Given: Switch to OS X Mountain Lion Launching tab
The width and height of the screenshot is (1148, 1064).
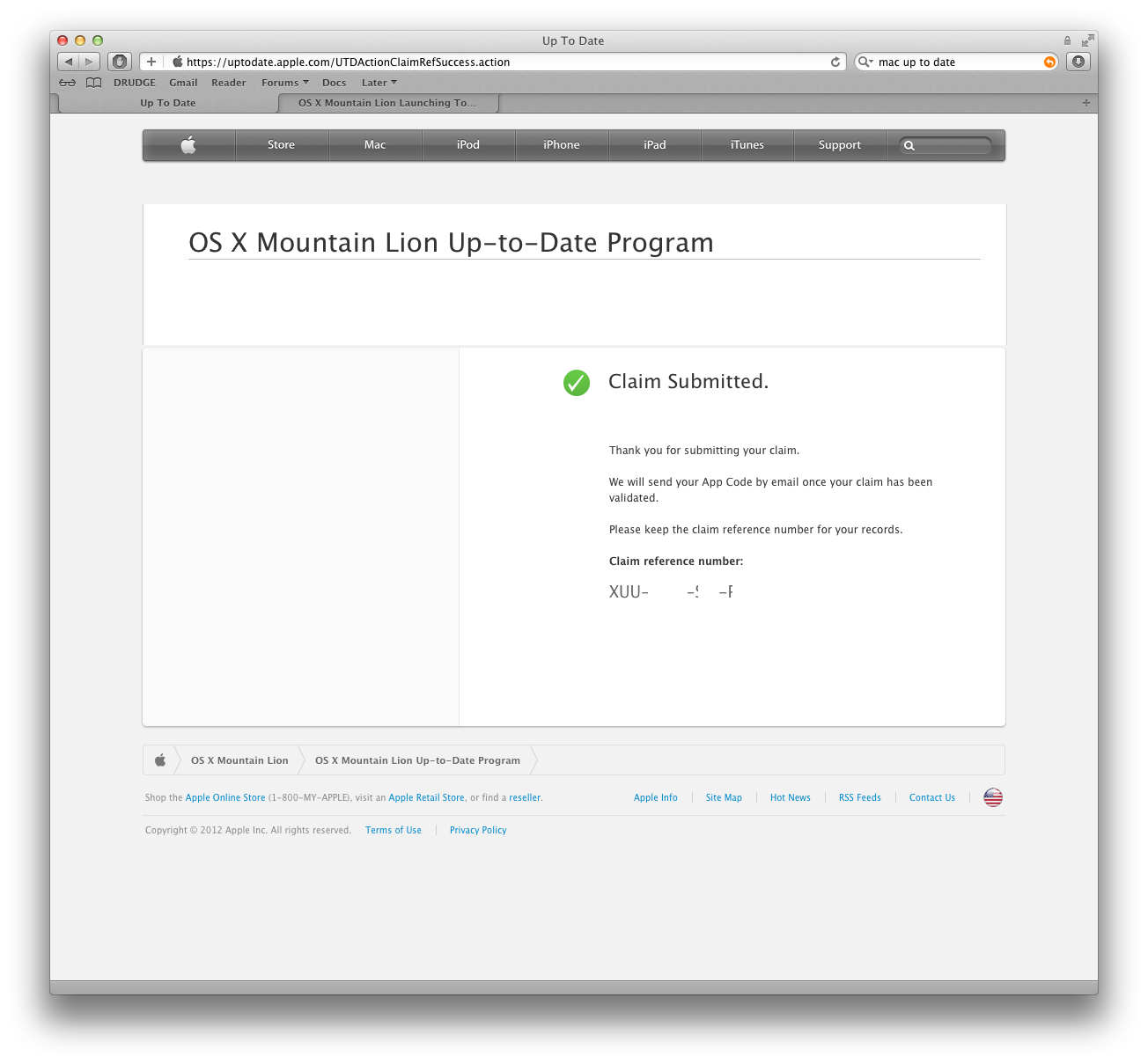Looking at the screenshot, I should 388,103.
